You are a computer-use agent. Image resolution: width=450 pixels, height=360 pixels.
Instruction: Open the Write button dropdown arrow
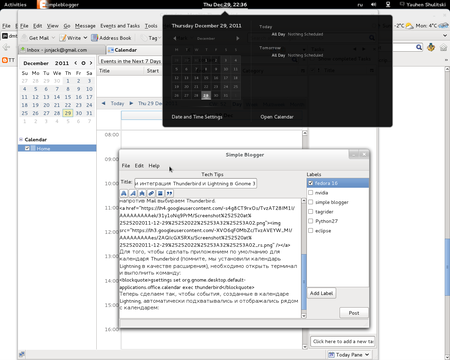(x=85, y=38)
